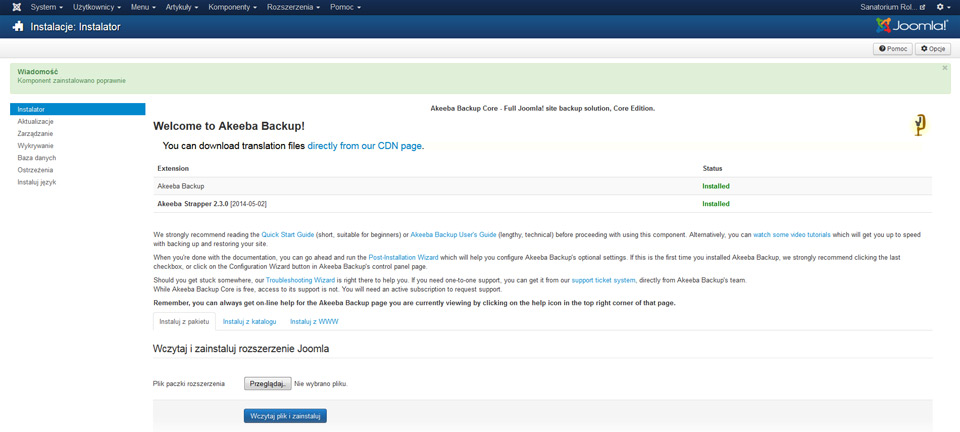Image resolution: width=960 pixels, height=432 pixels.
Task: Click the Joomla logo icon in top bar
Action: coord(16,7)
